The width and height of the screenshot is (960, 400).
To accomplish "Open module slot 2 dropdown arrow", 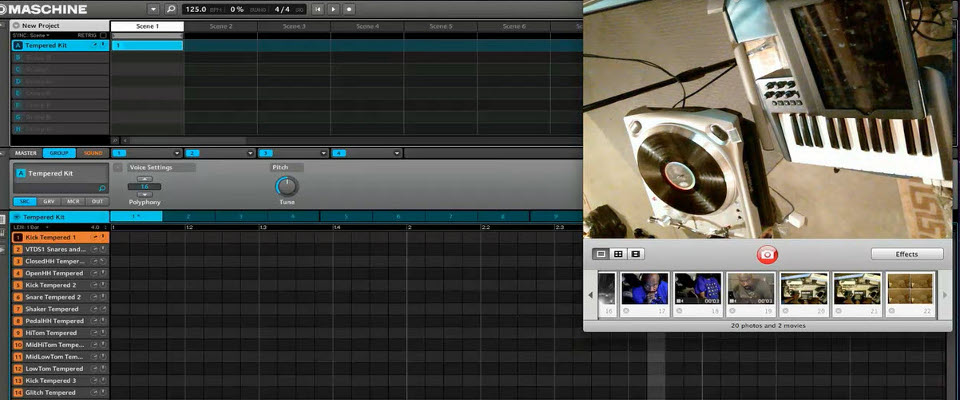I will pos(250,153).
